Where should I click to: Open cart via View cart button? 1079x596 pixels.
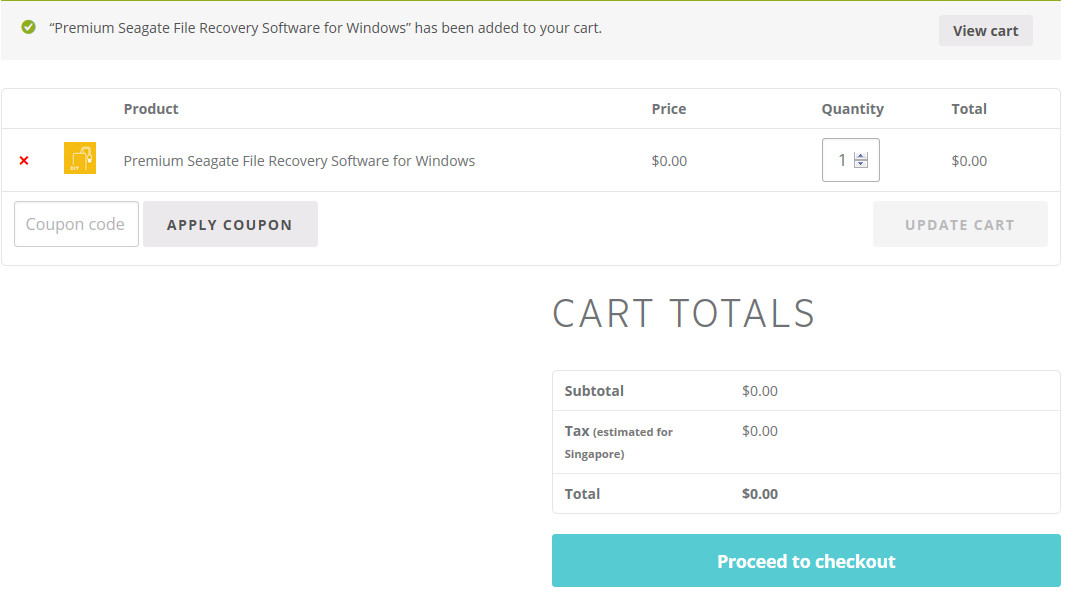click(985, 31)
